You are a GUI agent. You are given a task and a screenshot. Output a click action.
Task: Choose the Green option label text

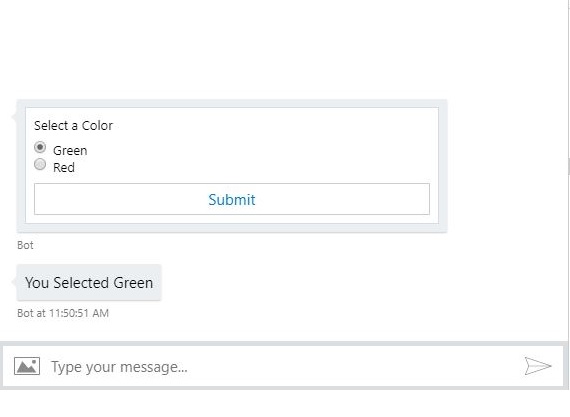pyautogui.click(x=70, y=151)
